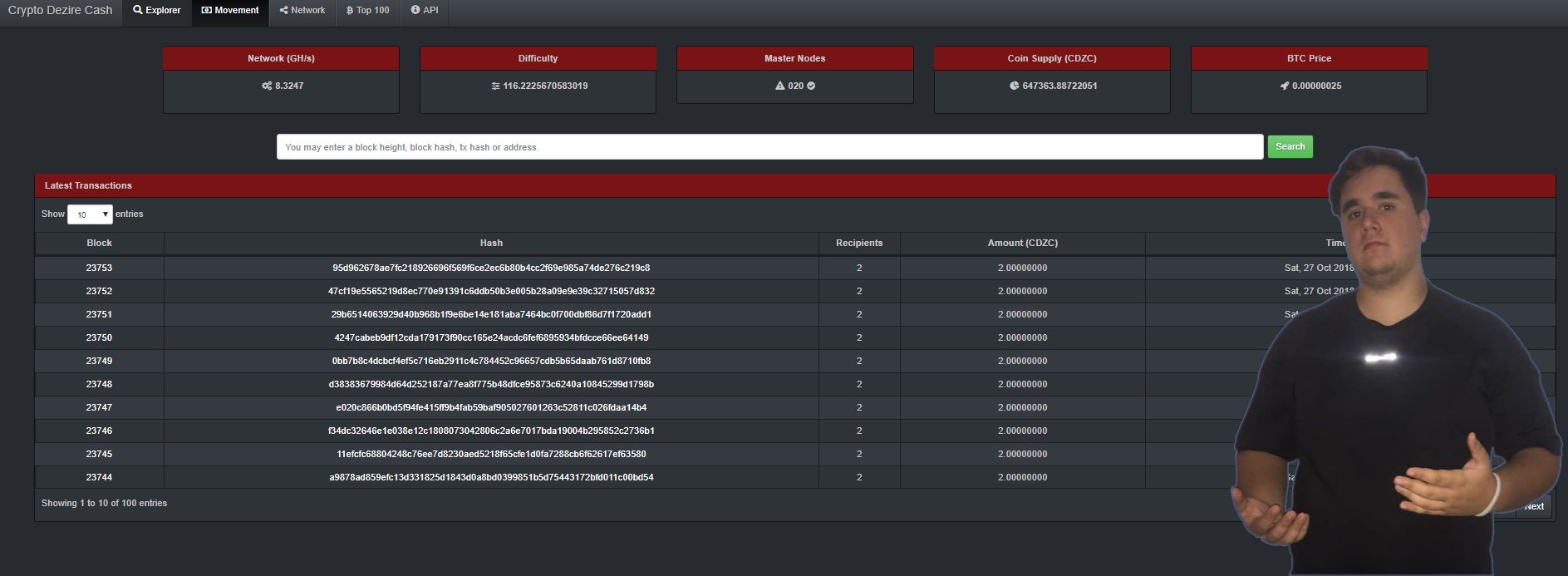Screen dimensions: 1568x576
Task: Open block 23745 transaction hash link
Action: click(x=491, y=454)
